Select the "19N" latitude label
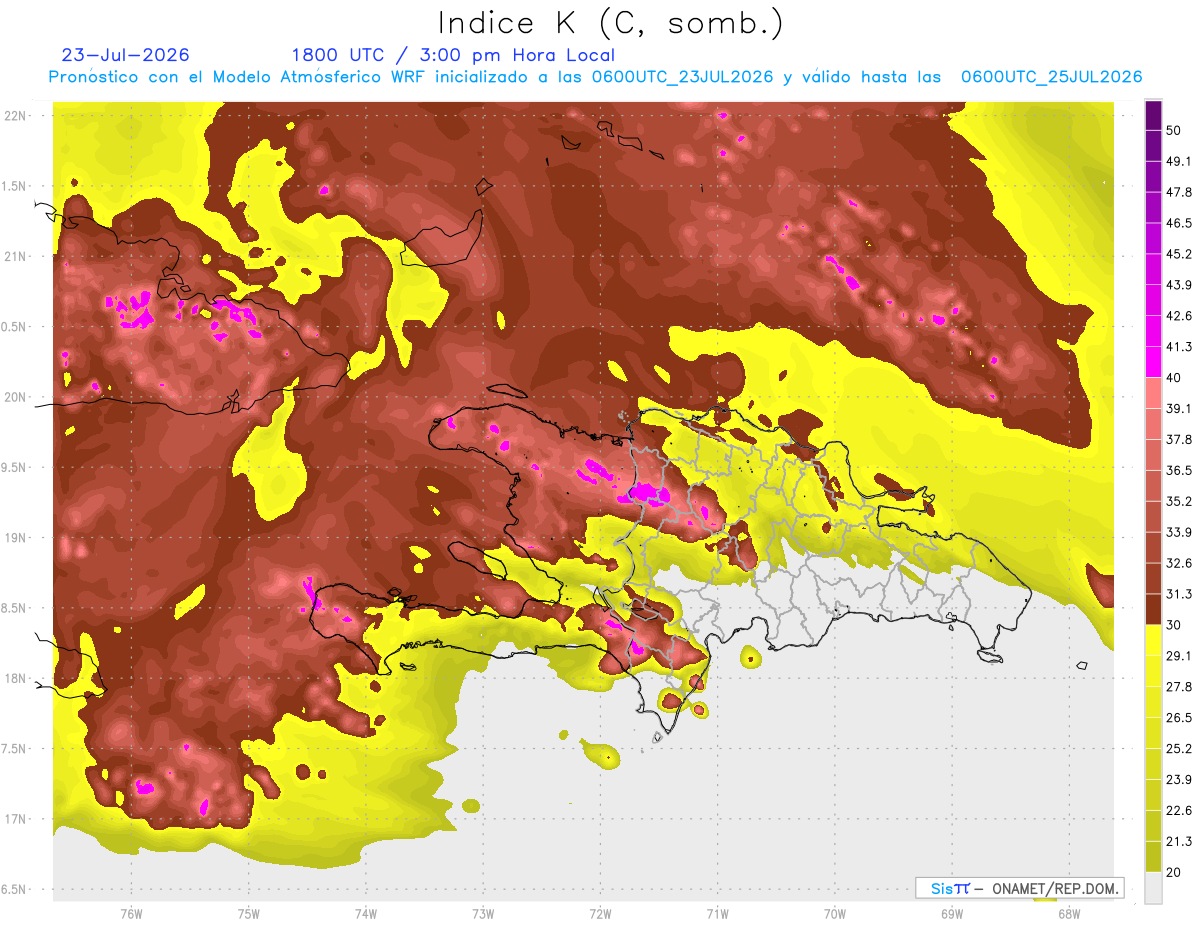The height and width of the screenshot is (927, 1200). point(17,538)
